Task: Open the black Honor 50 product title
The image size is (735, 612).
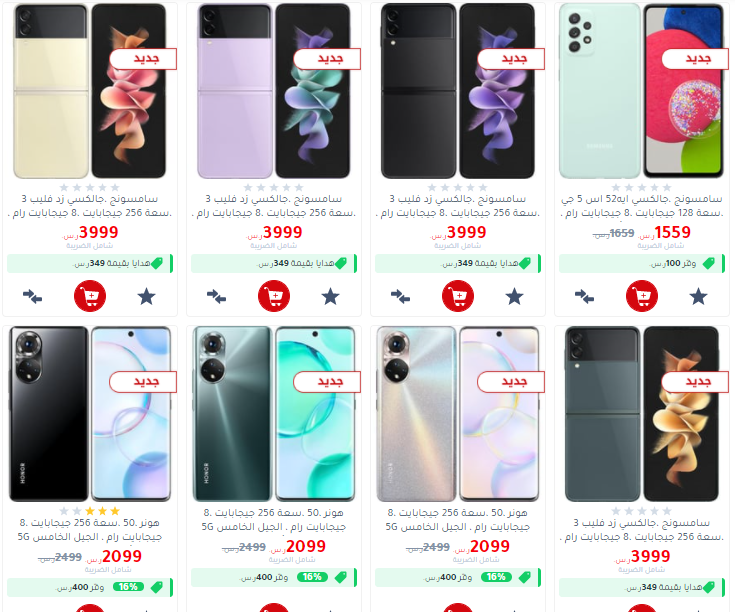Action: pos(90,529)
